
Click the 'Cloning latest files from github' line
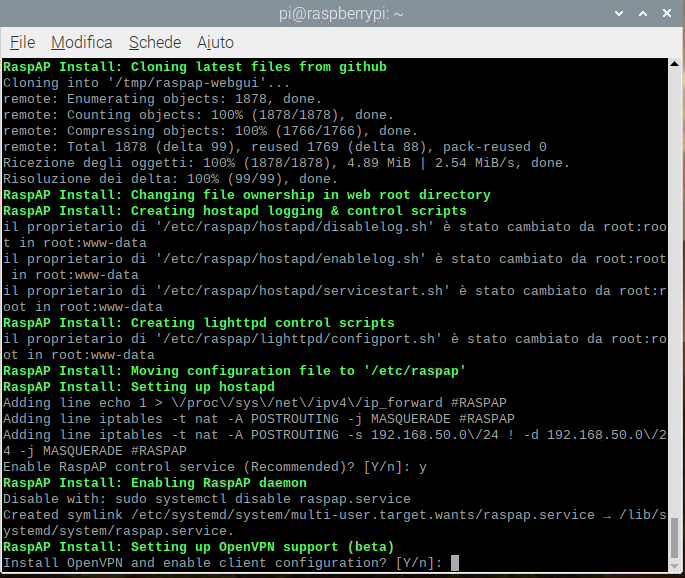(x=195, y=67)
